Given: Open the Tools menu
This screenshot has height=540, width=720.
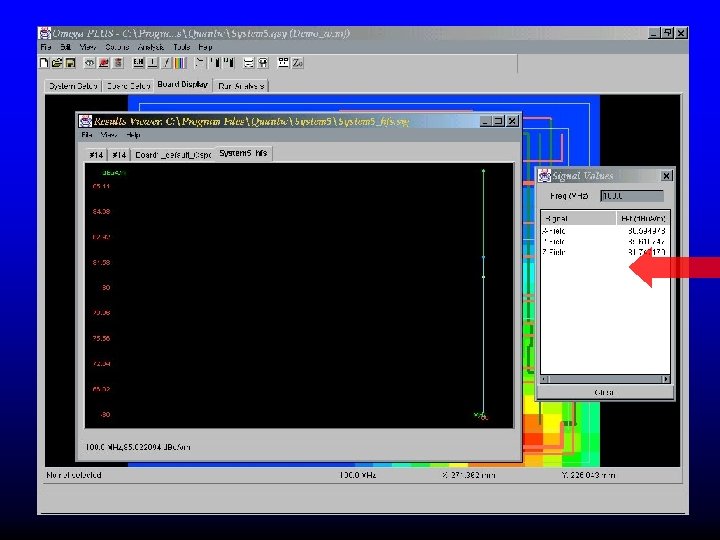Looking at the screenshot, I should (x=182, y=47).
